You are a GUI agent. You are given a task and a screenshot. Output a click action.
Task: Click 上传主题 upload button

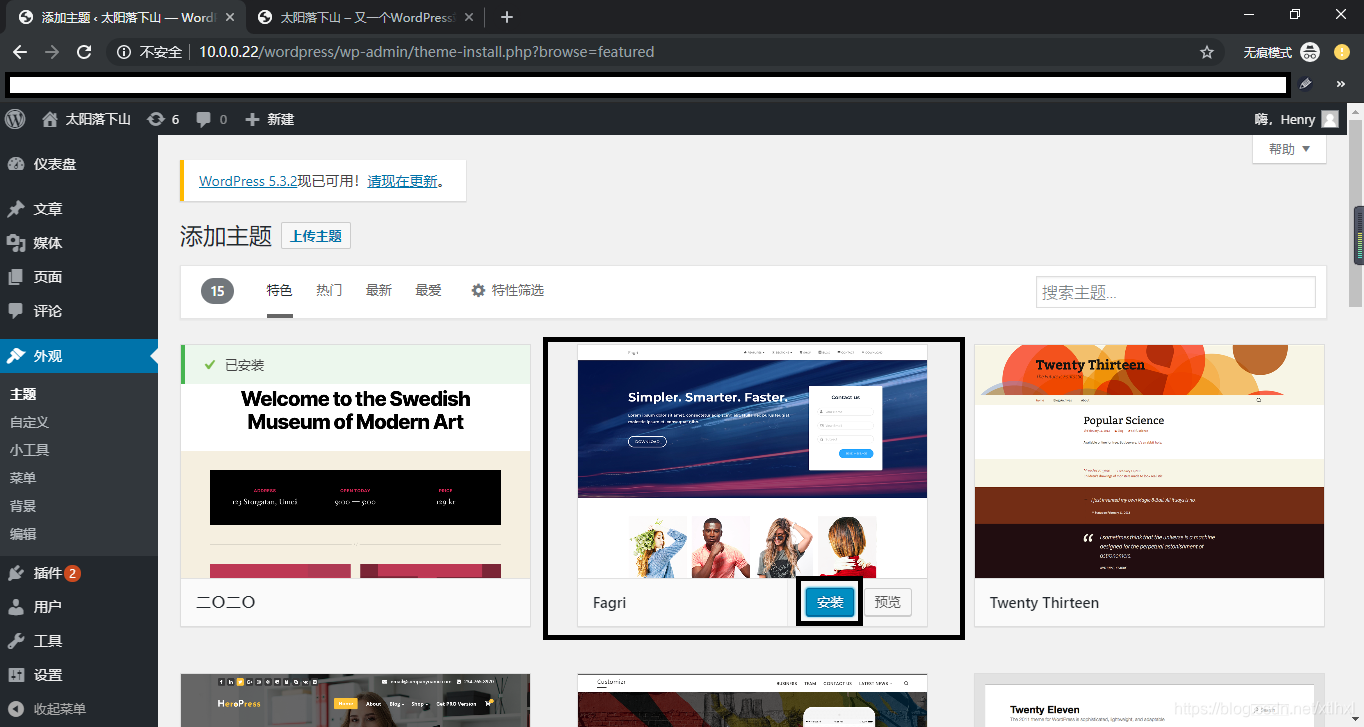[x=316, y=236]
